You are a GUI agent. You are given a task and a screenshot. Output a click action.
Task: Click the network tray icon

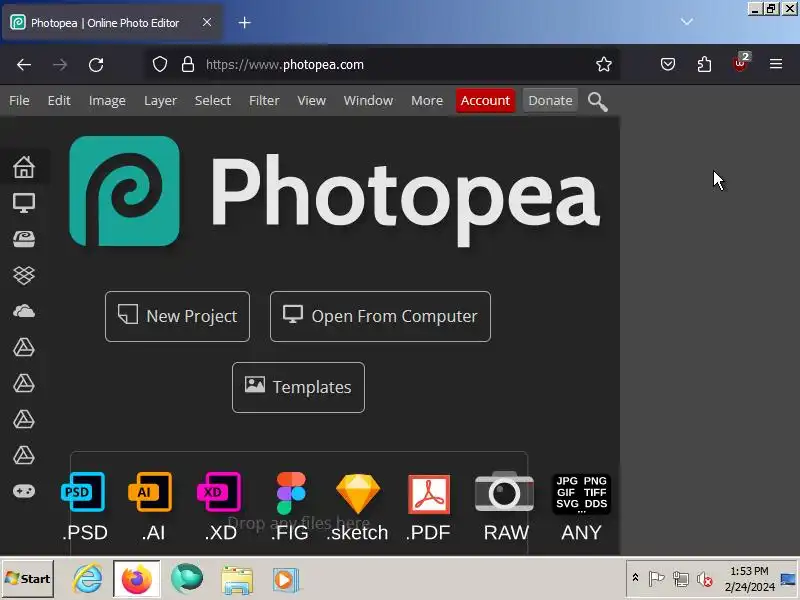coord(680,579)
